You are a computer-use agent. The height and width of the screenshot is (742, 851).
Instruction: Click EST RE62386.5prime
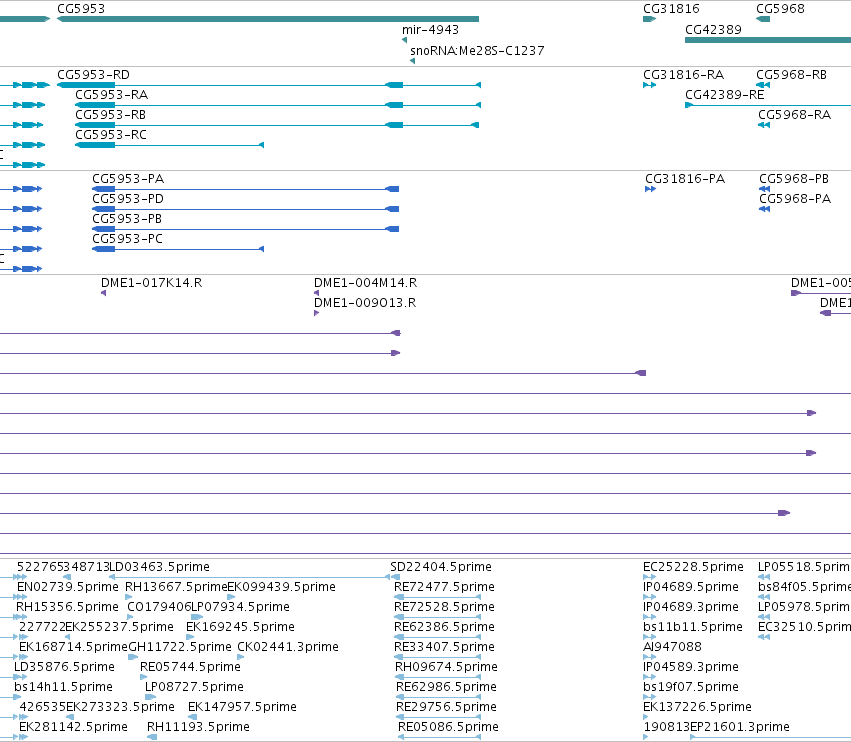[x=444, y=627]
